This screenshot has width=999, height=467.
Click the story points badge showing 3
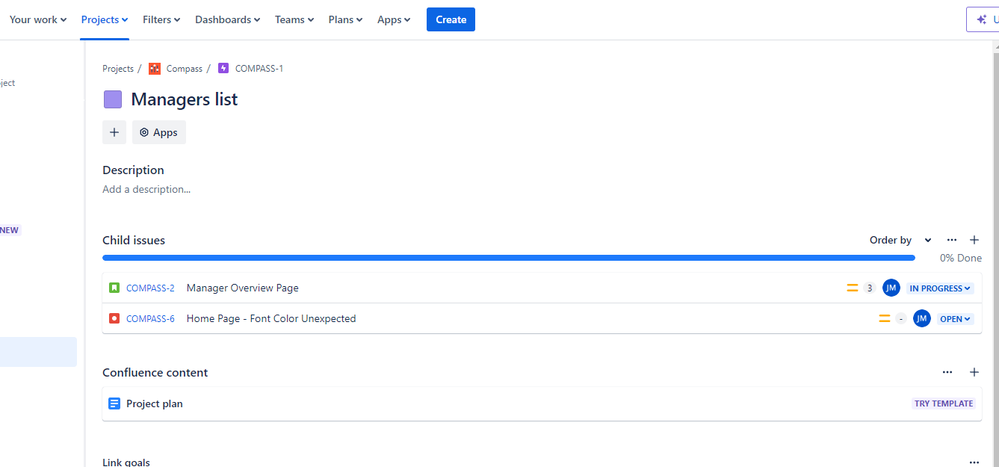tap(869, 288)
